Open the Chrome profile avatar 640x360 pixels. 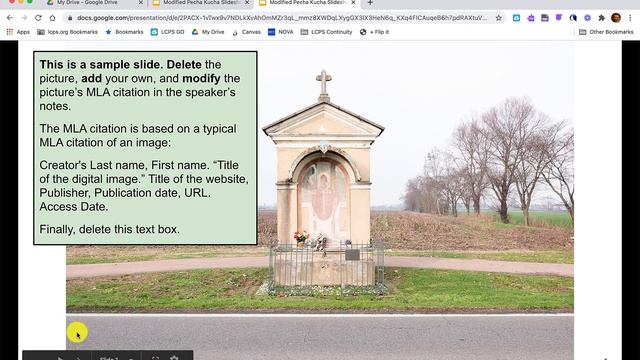[x=616, y=18]
